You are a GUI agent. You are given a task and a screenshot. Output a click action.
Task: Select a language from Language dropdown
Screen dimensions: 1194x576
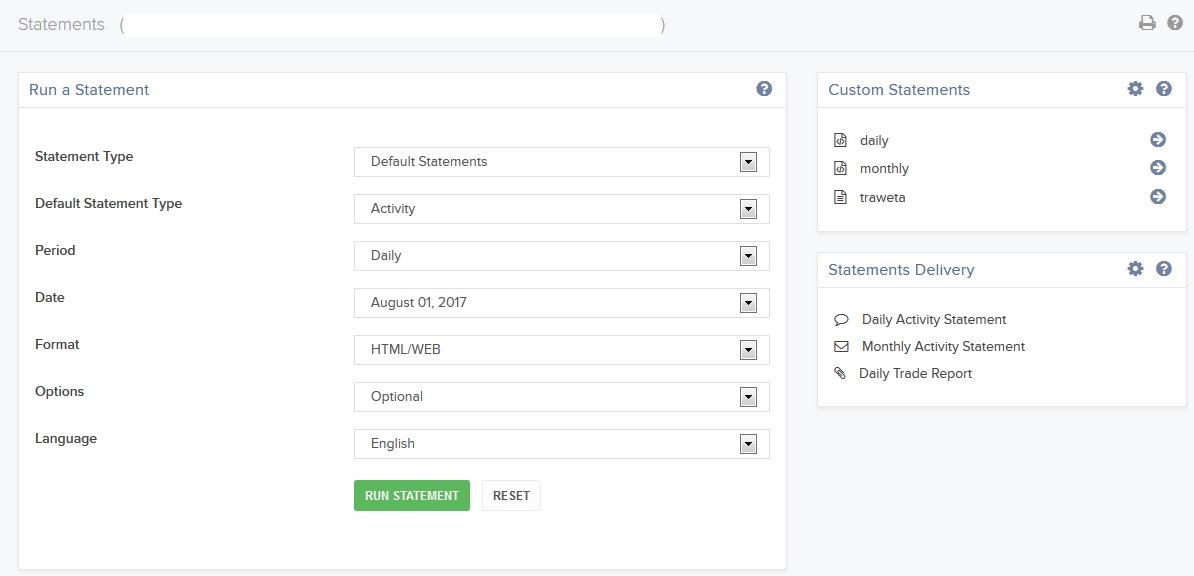[x=561, y=444]
